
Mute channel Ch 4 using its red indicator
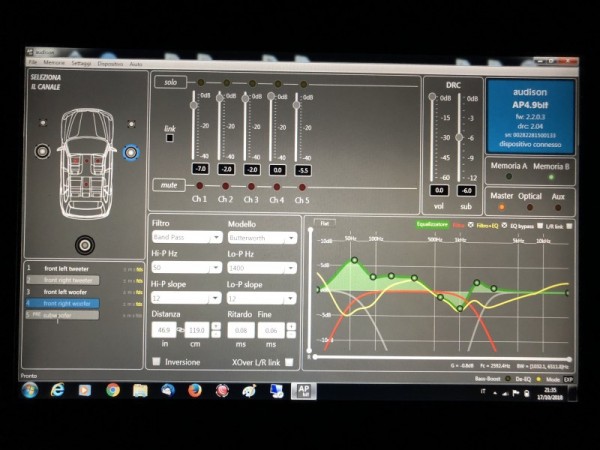pyautogui.click(x=277, y=187)
